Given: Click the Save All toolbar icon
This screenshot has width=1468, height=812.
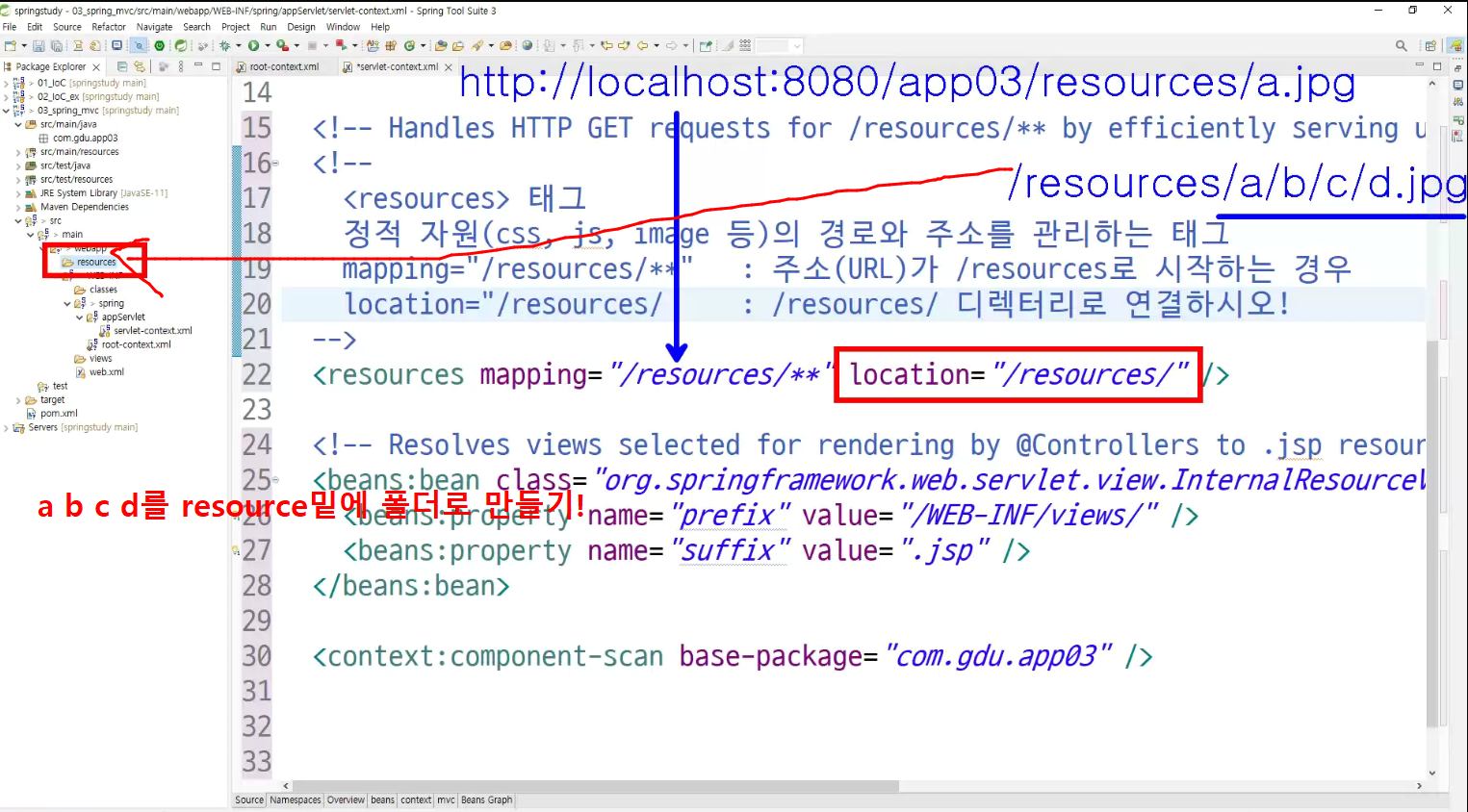Looking at the screenshot, I should coord(57,45).
